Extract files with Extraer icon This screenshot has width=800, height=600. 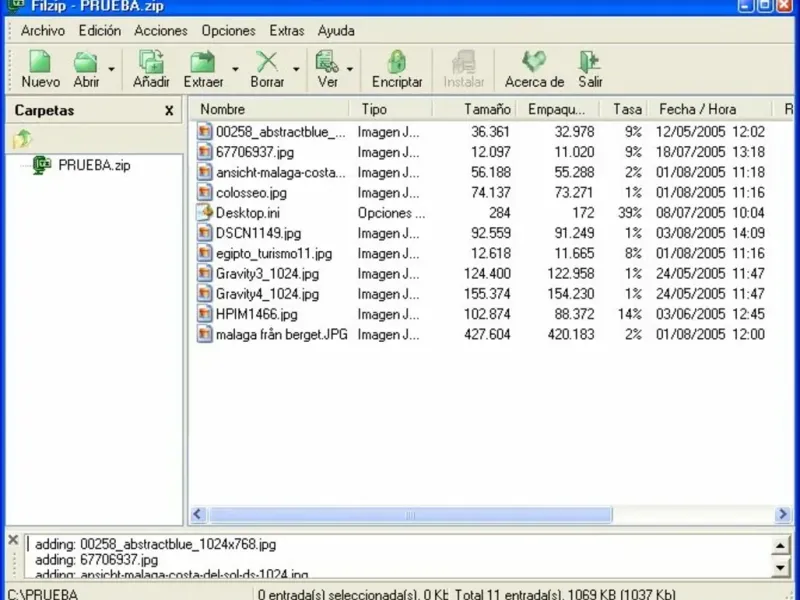(203, 68)
